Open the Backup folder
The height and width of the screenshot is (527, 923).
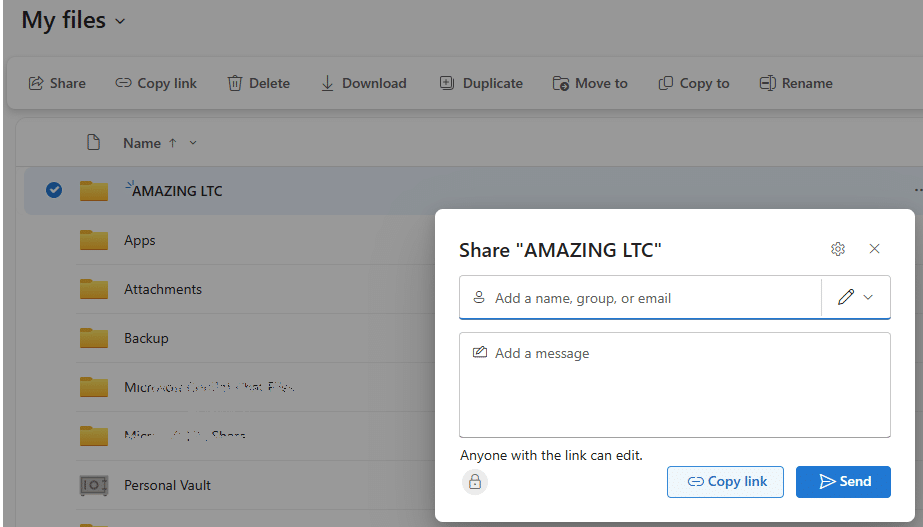point(146,339)
